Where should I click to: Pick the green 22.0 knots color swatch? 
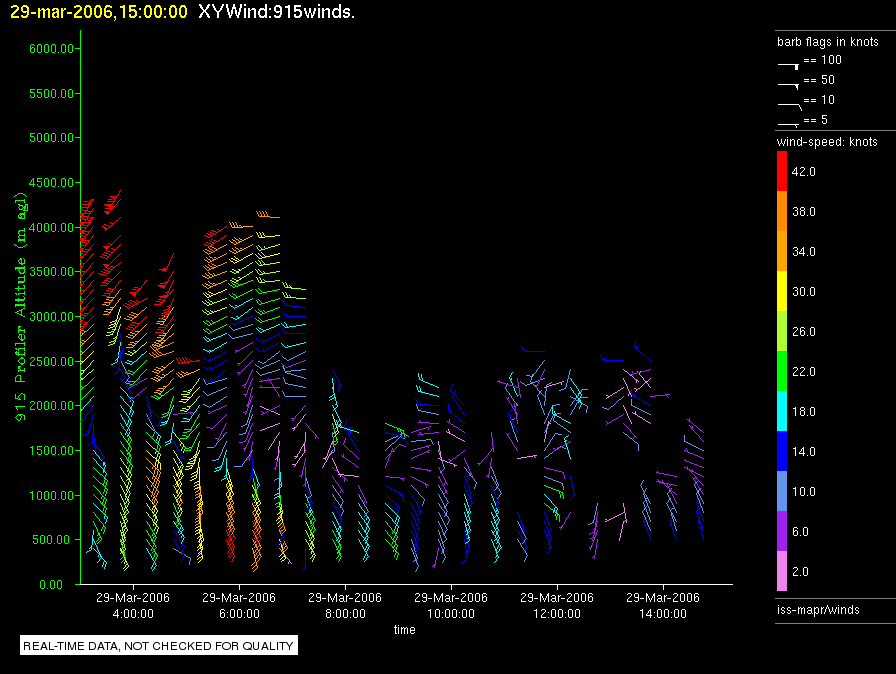click(781, 372)
